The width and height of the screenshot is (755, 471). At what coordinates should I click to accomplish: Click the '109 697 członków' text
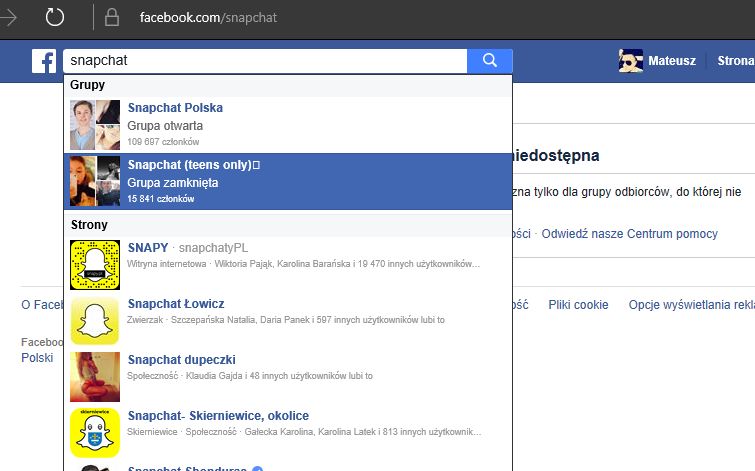[x=163, y=142]
